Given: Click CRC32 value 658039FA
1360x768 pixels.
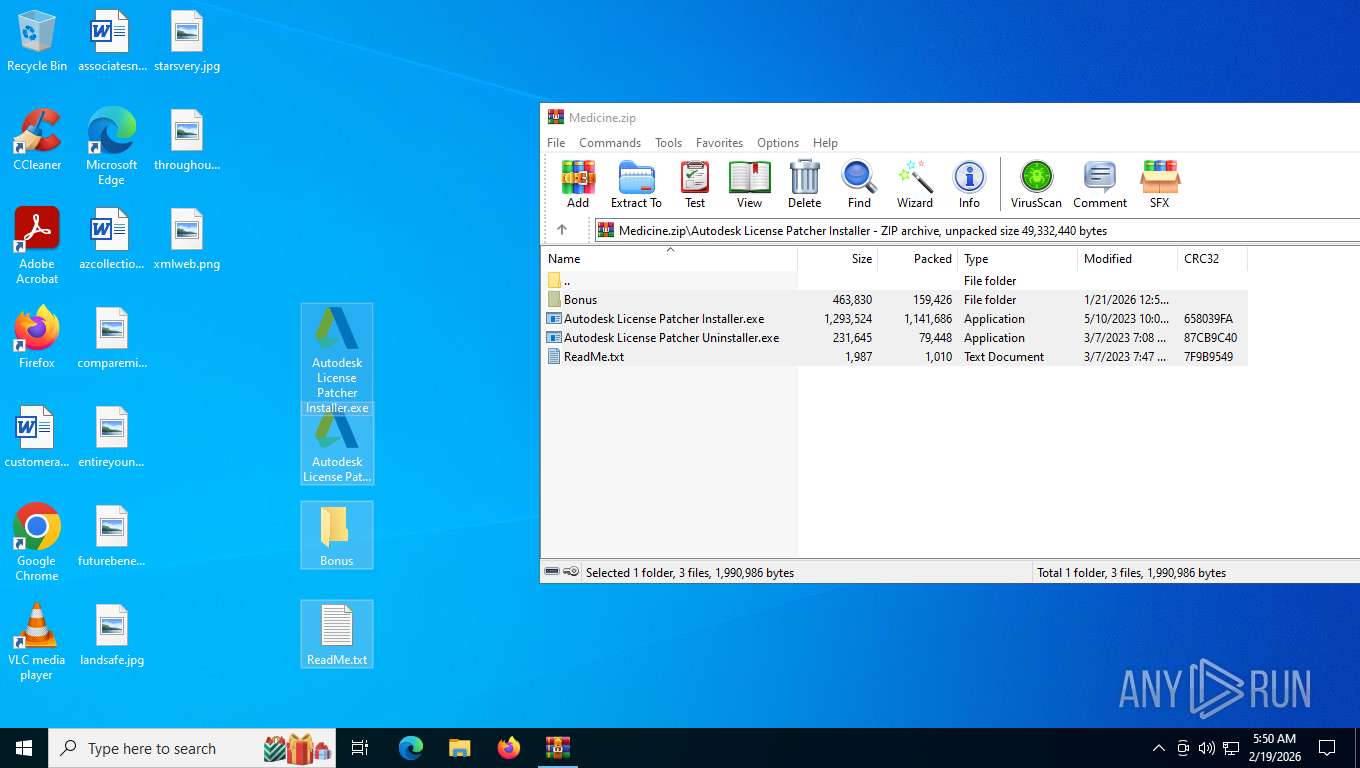Looking at the screenshot, I should [1208, 319].
